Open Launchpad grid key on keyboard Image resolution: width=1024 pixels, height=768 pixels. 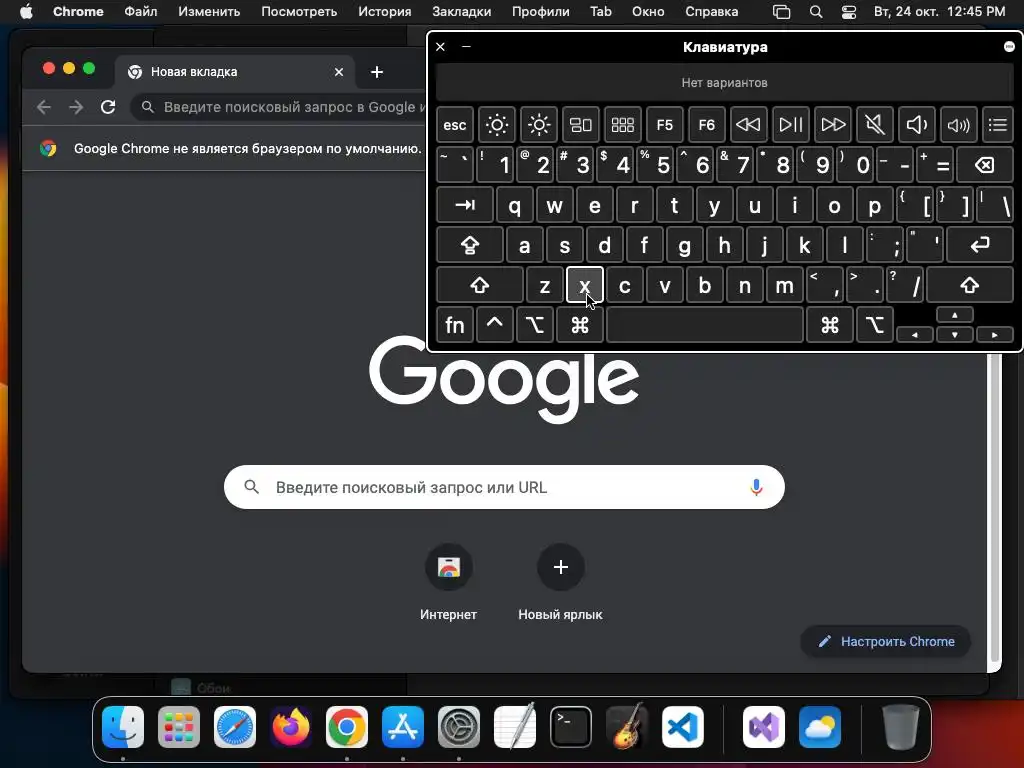tap(622, 125)
